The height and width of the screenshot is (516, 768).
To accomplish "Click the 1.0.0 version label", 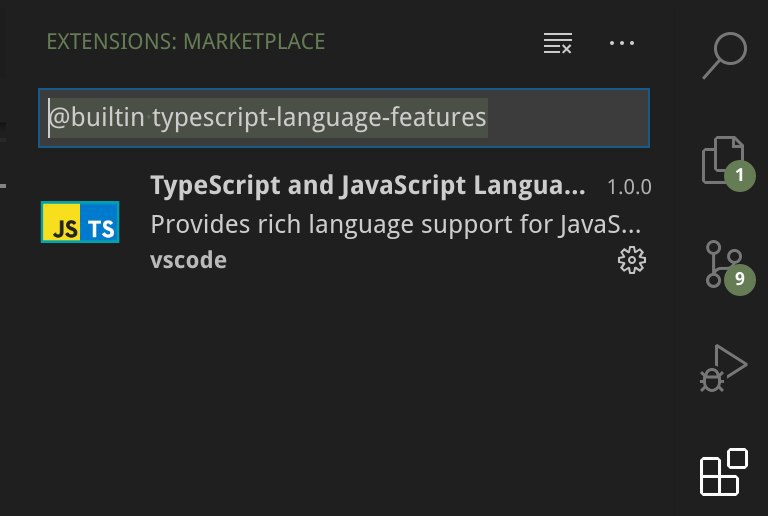I will pos(629,187).
